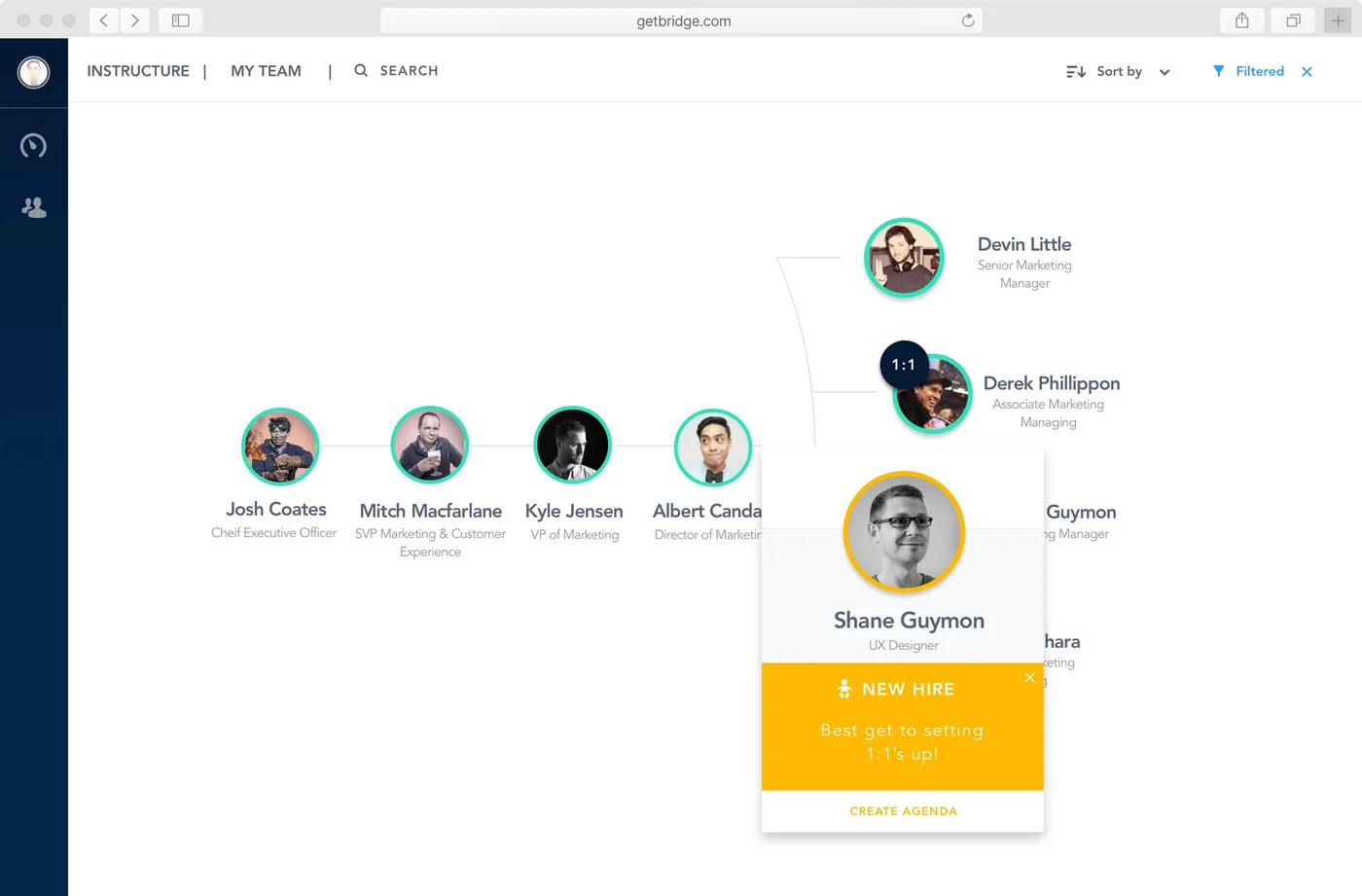Open the user profile avatar in sidebar
Image resolution: width=1362 pixels, height=896 pixels.
click(x=34, y=72)
